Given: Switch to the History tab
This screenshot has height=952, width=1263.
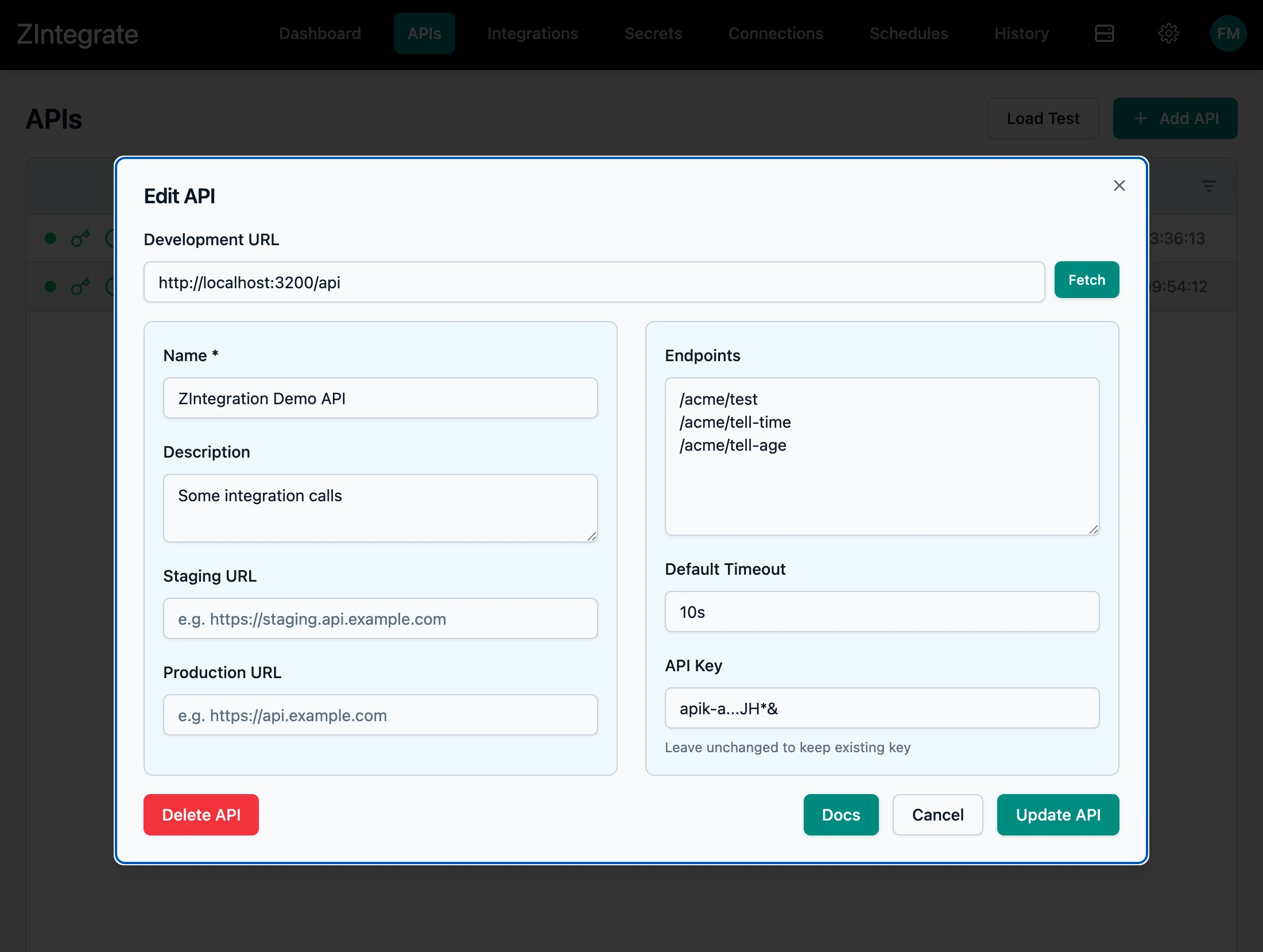Looking at the screenshot, I should tap(1021, 33).
